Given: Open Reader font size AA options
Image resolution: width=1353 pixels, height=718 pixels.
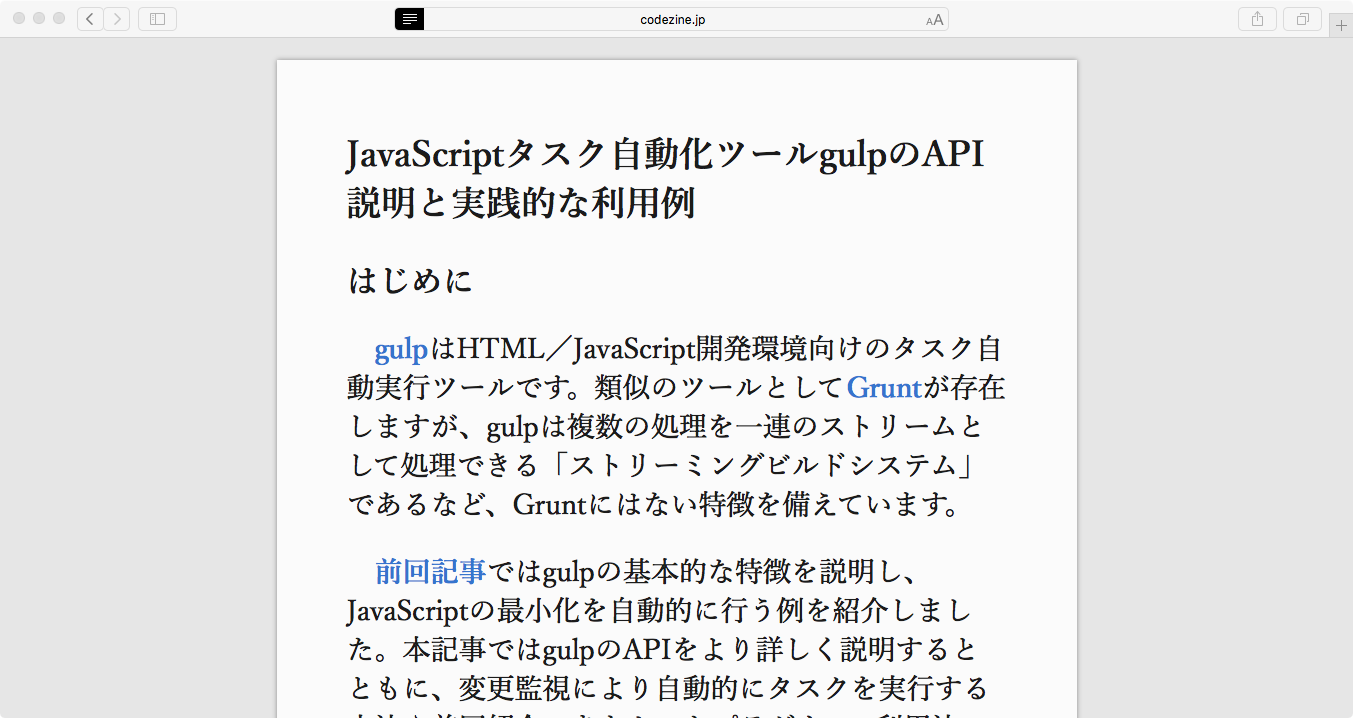Looking at the screenshot, I should point(935,20).
